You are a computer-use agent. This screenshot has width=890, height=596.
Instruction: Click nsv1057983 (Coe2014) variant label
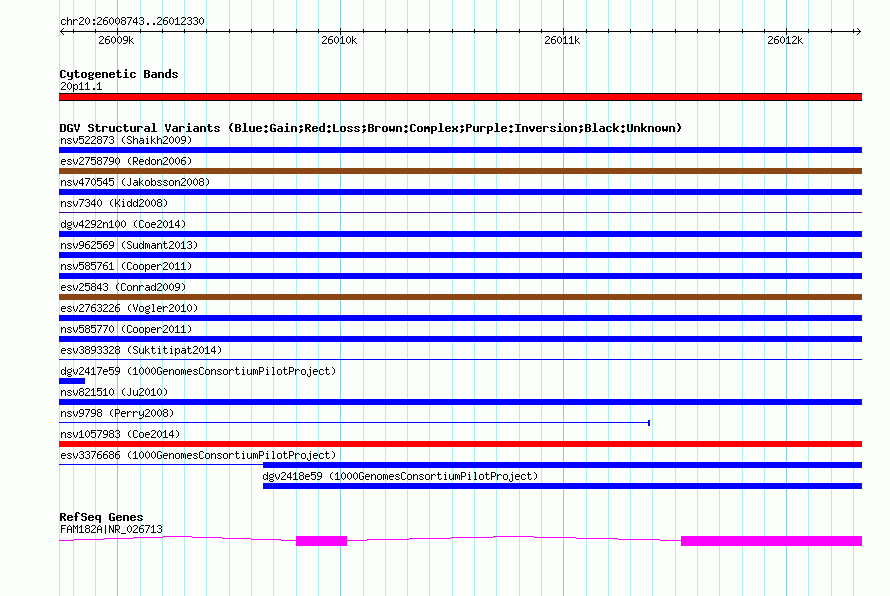120,434
